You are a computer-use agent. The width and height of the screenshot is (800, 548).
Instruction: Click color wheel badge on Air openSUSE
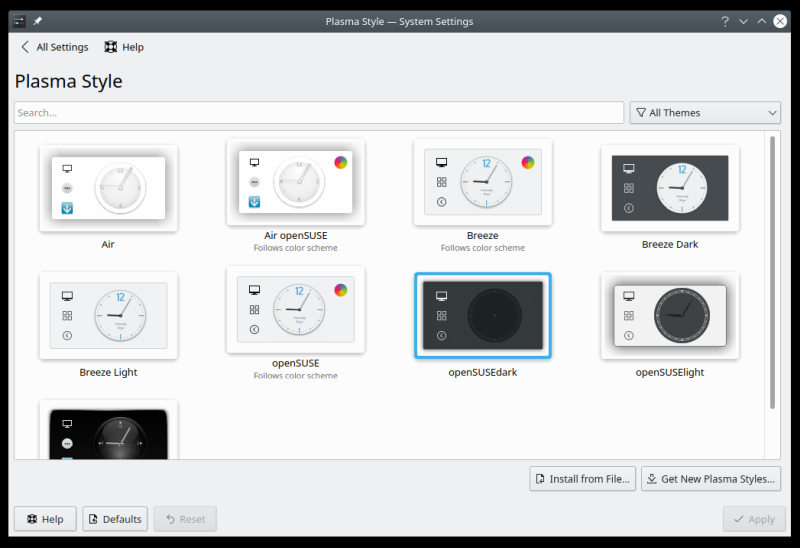pyautogui.click(x=341, y=162)
